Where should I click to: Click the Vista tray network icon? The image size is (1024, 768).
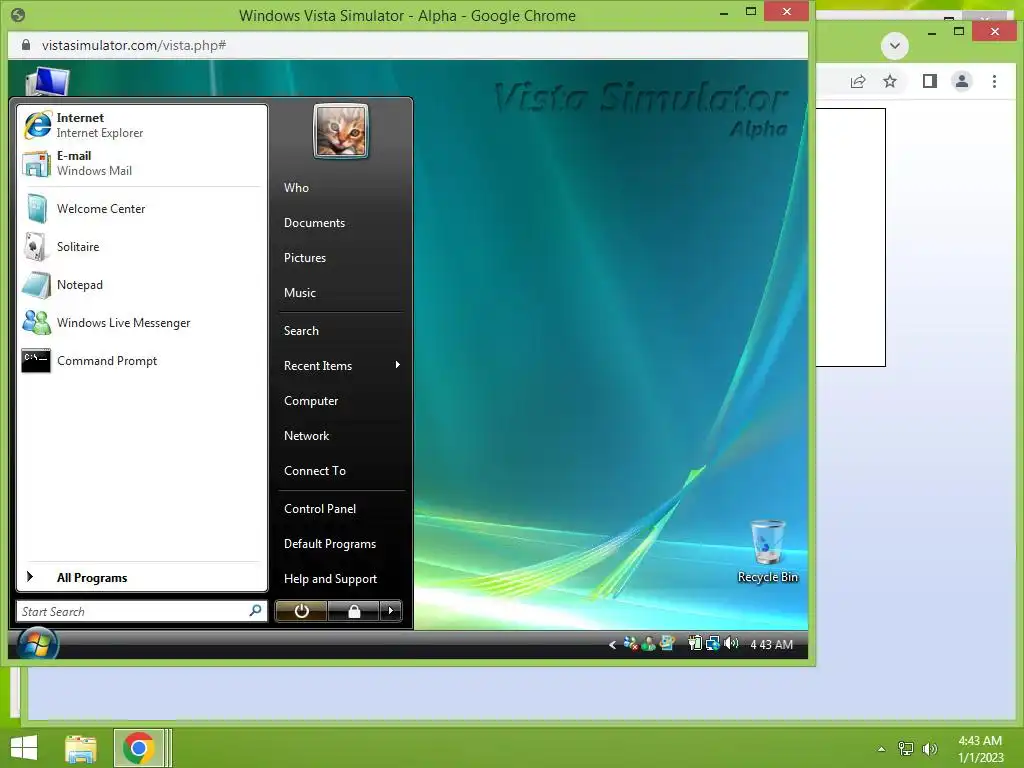[713, 644]
